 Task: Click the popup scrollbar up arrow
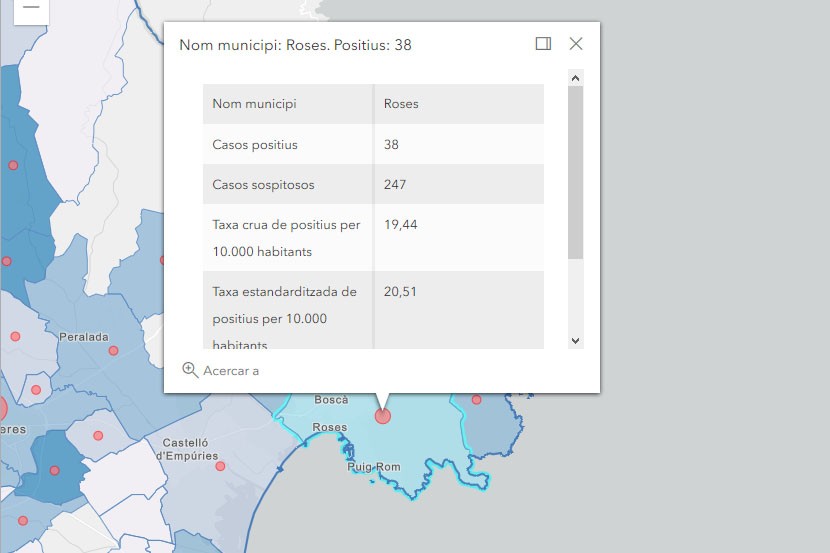(575, 78)
